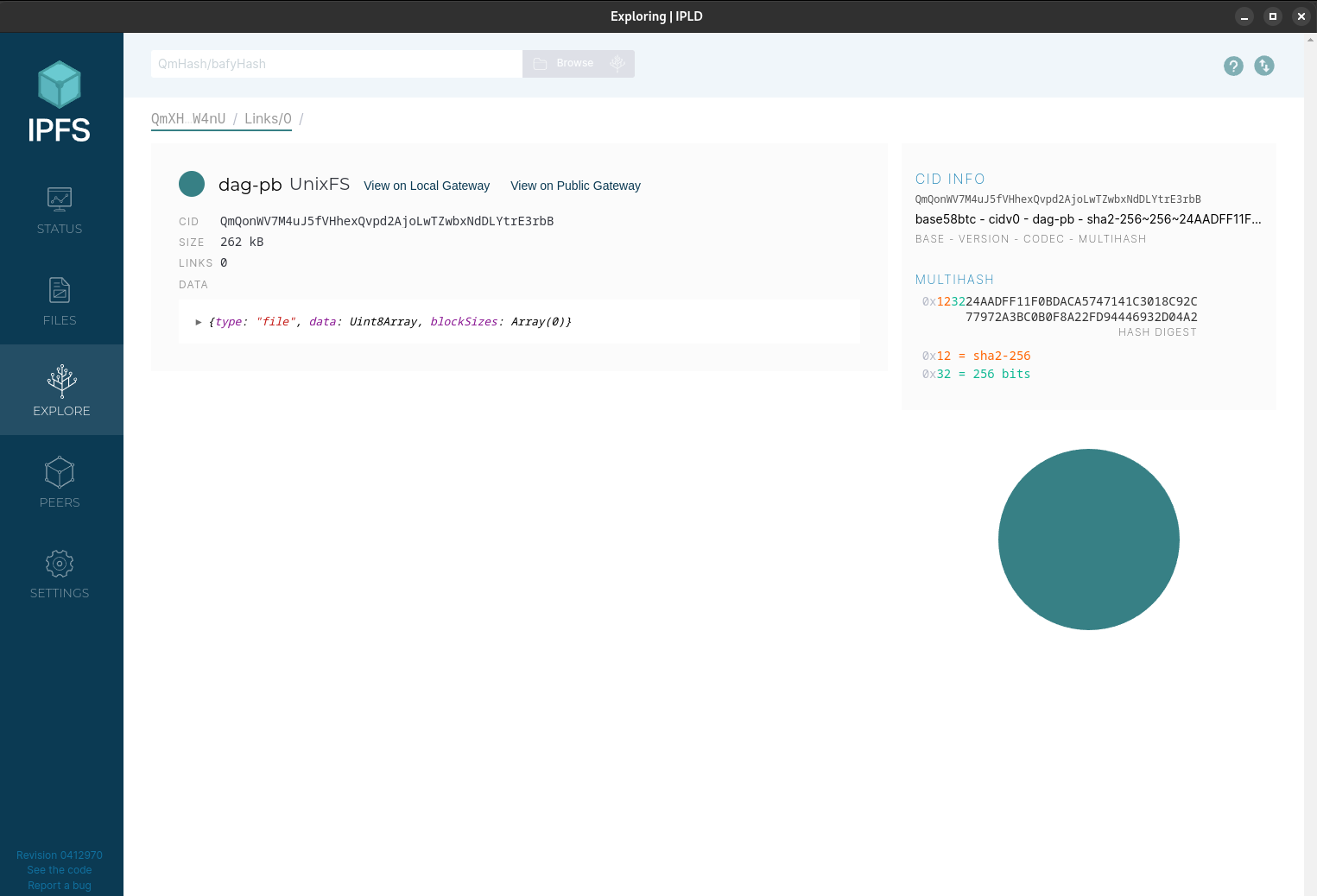The image size is (1317, 896).
Task: Select the Explore tree icon
Action: 61,381
